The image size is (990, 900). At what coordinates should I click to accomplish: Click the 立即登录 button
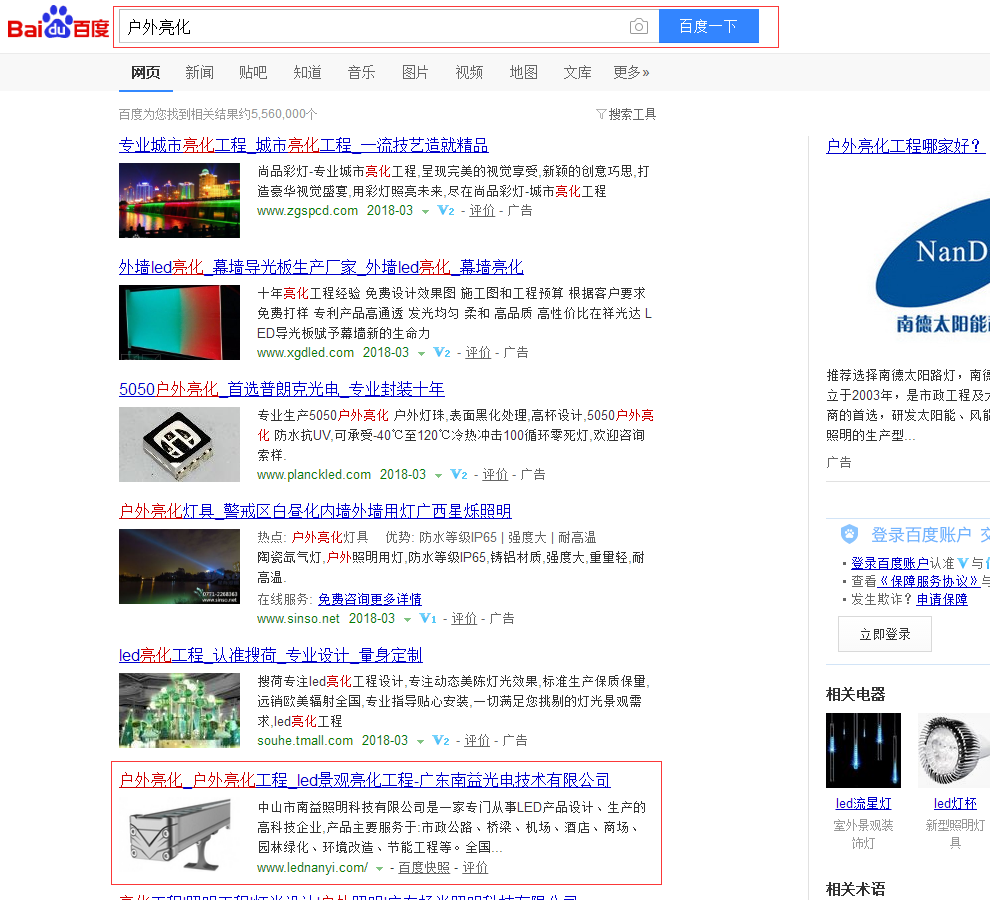click(x=884, y=634)
